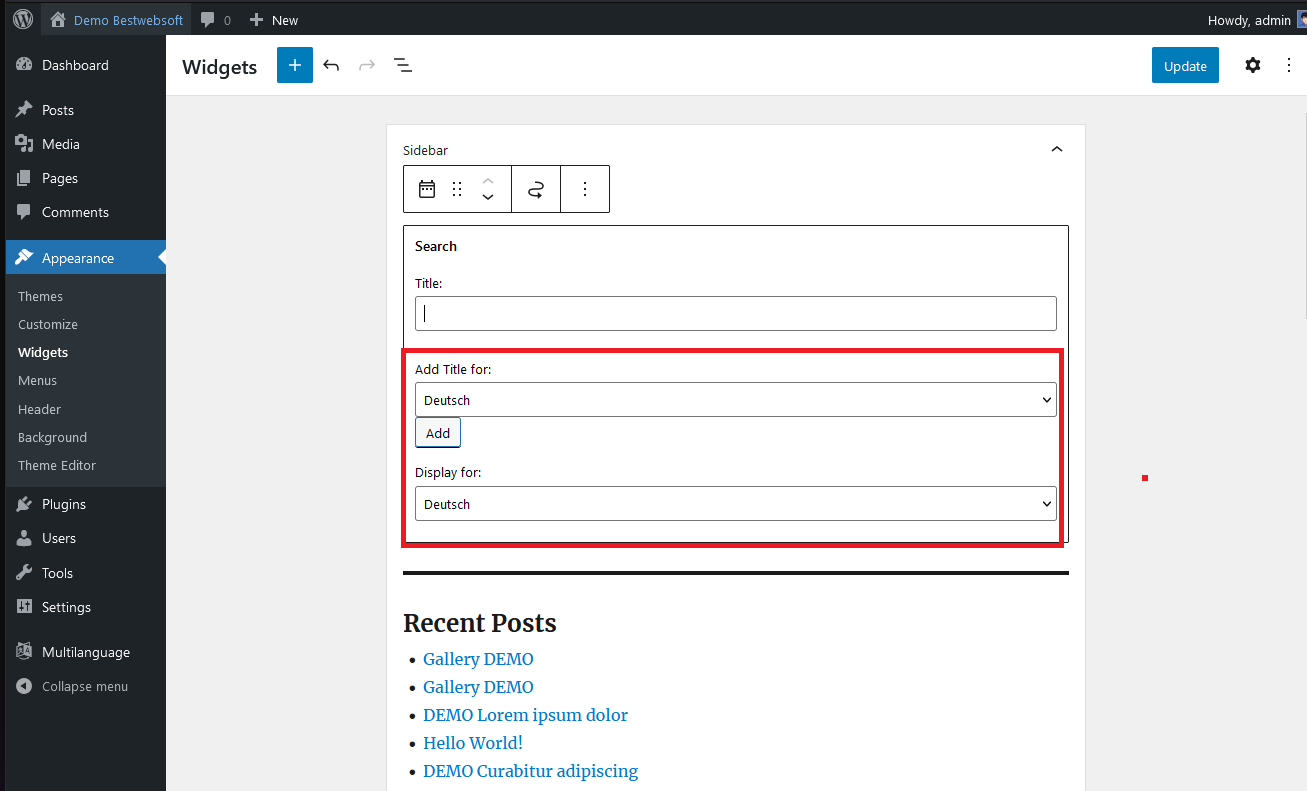Open Customize submenu link
1307x791 pixels.
tap(48, 324)
